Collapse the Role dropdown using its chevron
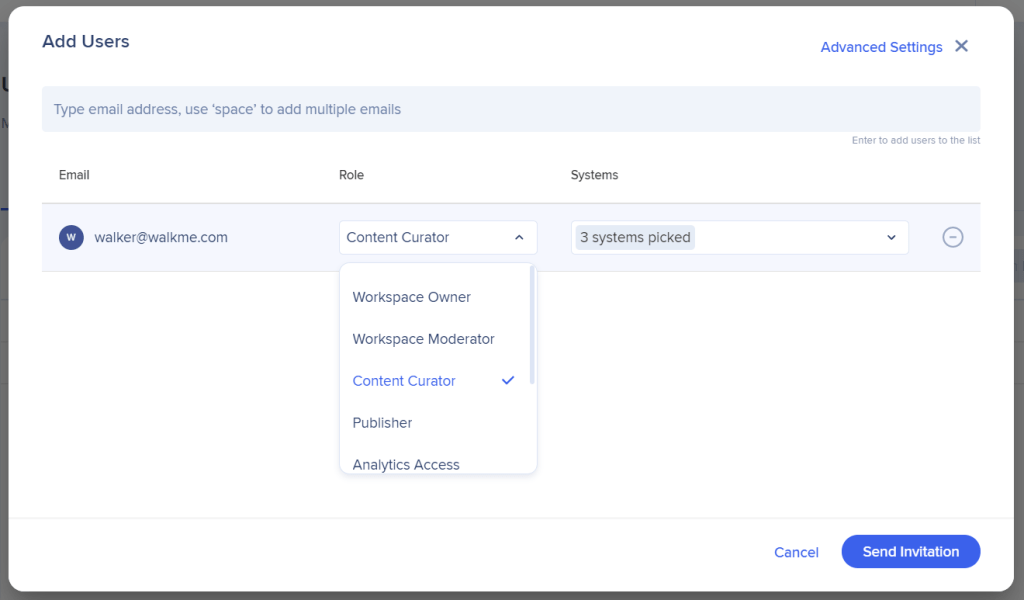1024x600 pixels. [519, 238]
